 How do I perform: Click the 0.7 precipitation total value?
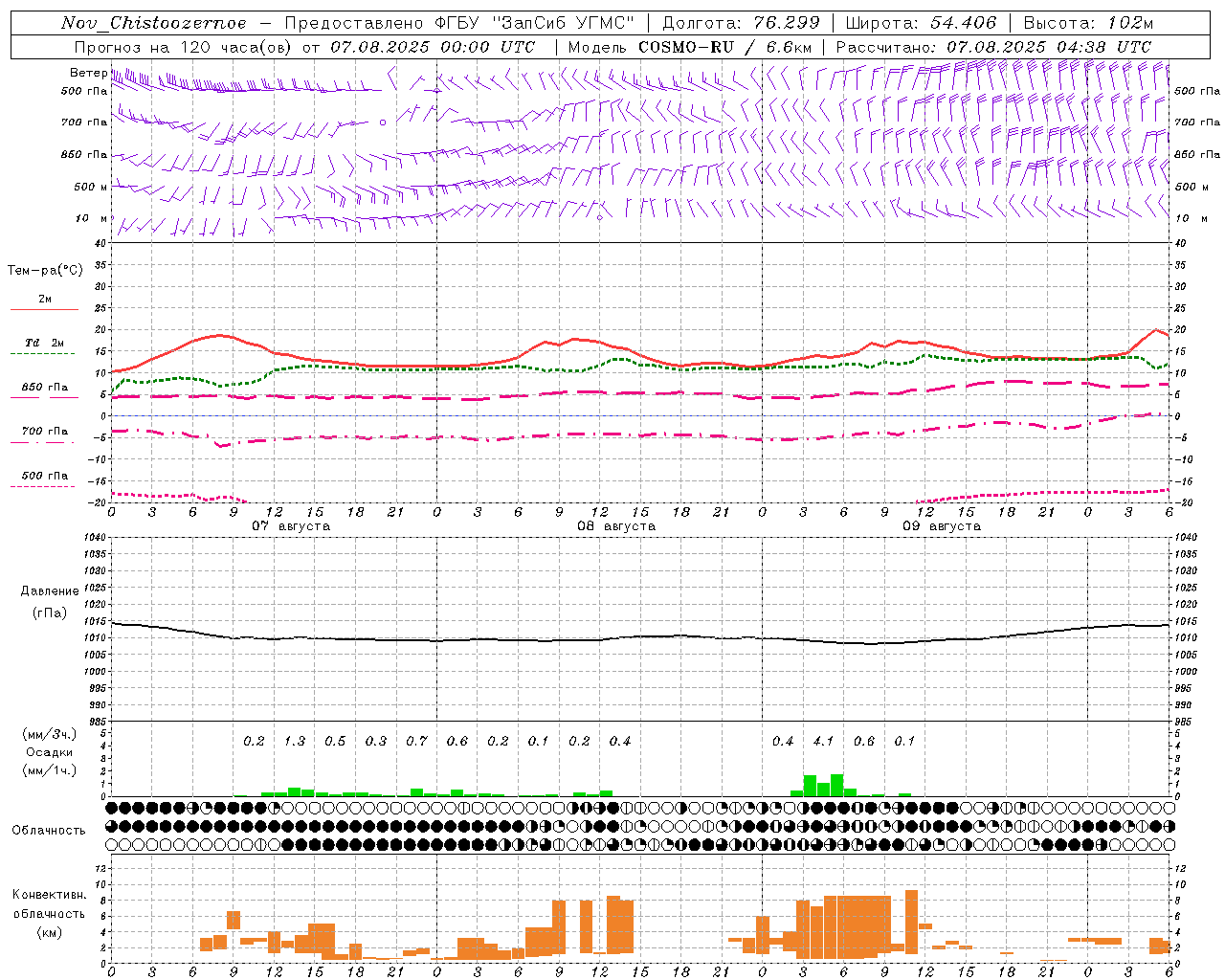pyautogui.click(x=416, y=741)
